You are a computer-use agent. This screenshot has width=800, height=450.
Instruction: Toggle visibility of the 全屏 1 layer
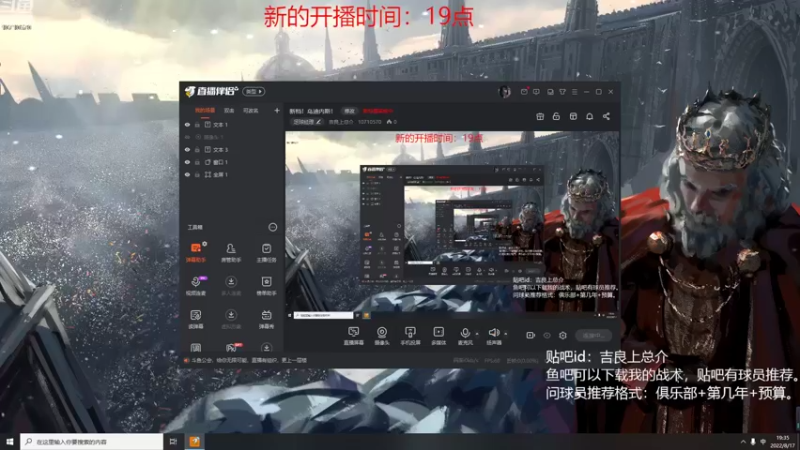coord(187,174)
